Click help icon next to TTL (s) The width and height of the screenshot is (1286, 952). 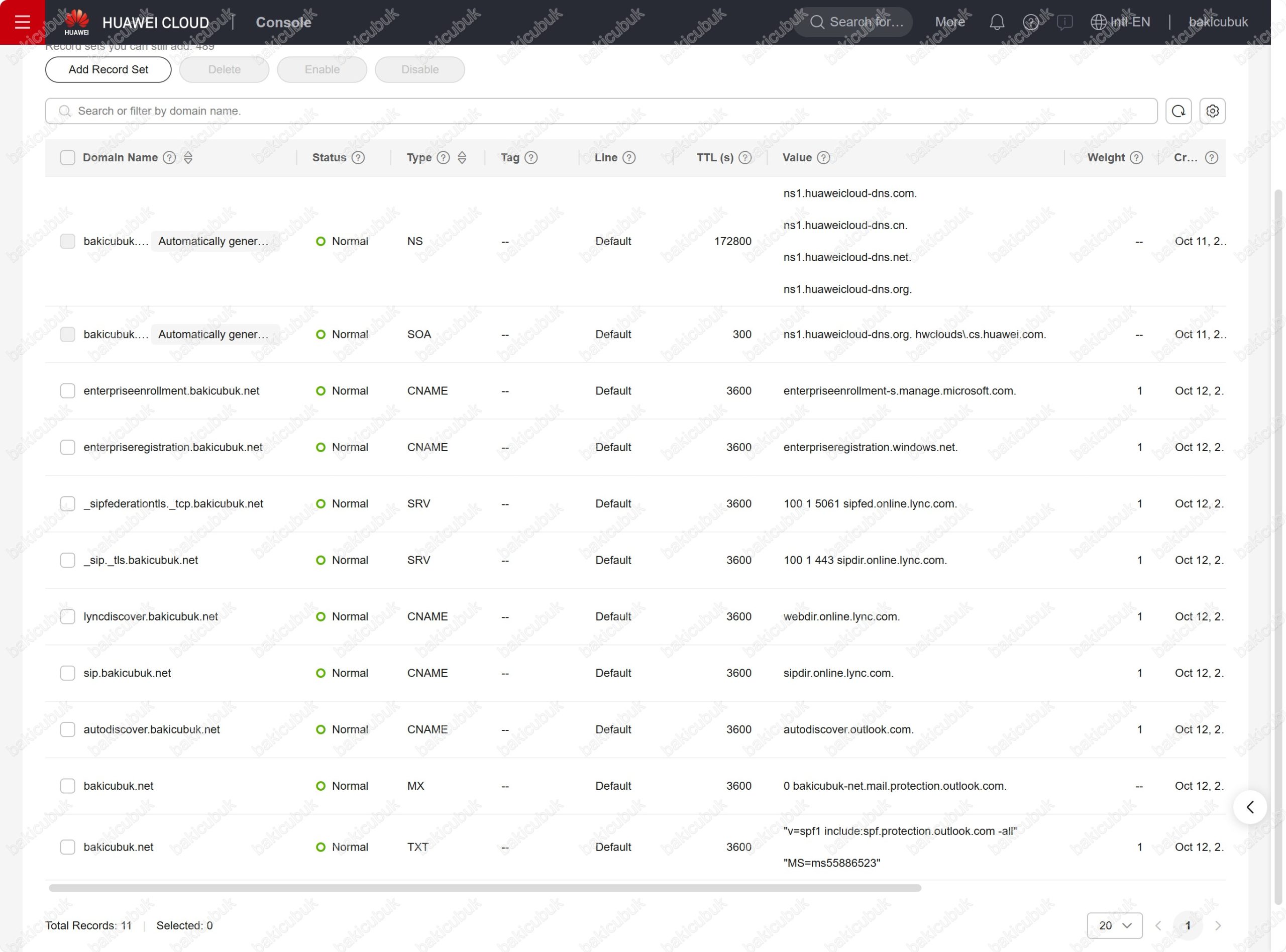745,157
